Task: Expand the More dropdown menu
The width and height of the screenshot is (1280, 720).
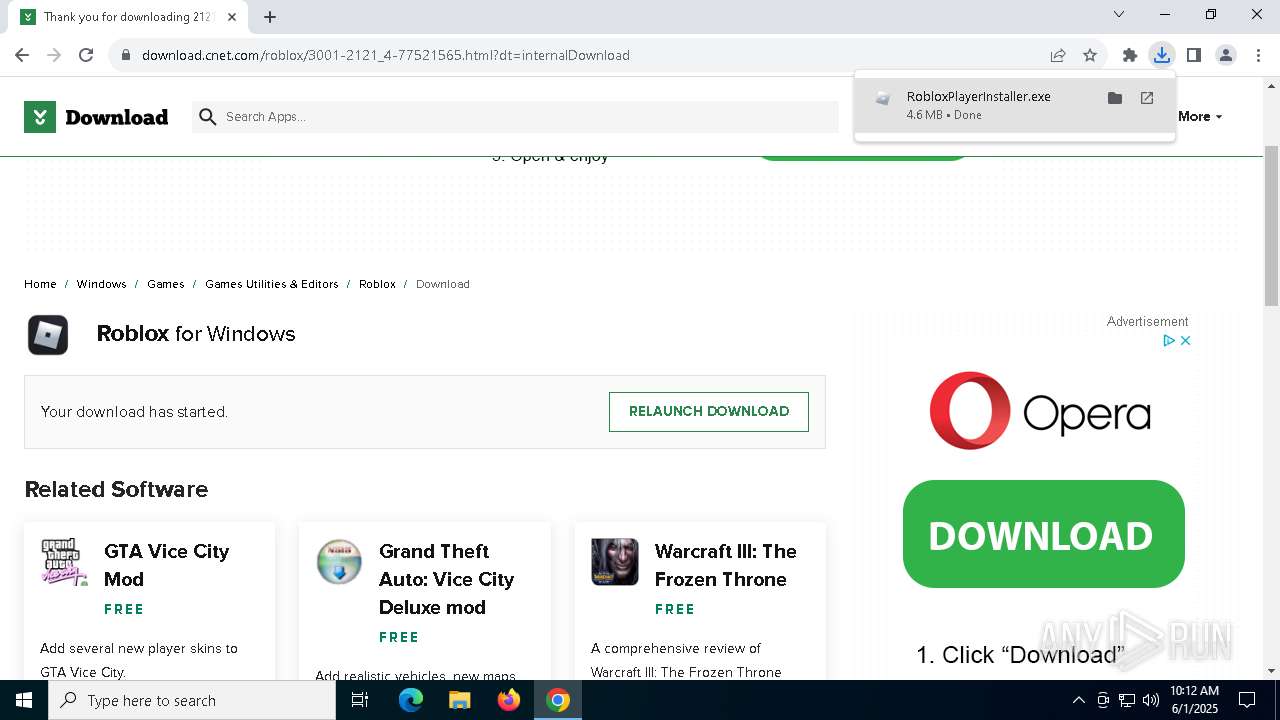Action: tap(1200, 117)
